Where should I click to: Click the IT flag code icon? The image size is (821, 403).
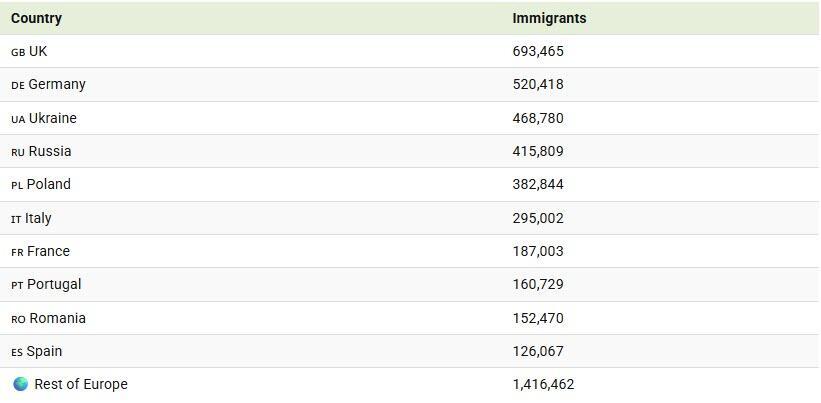tap(16, 219)
